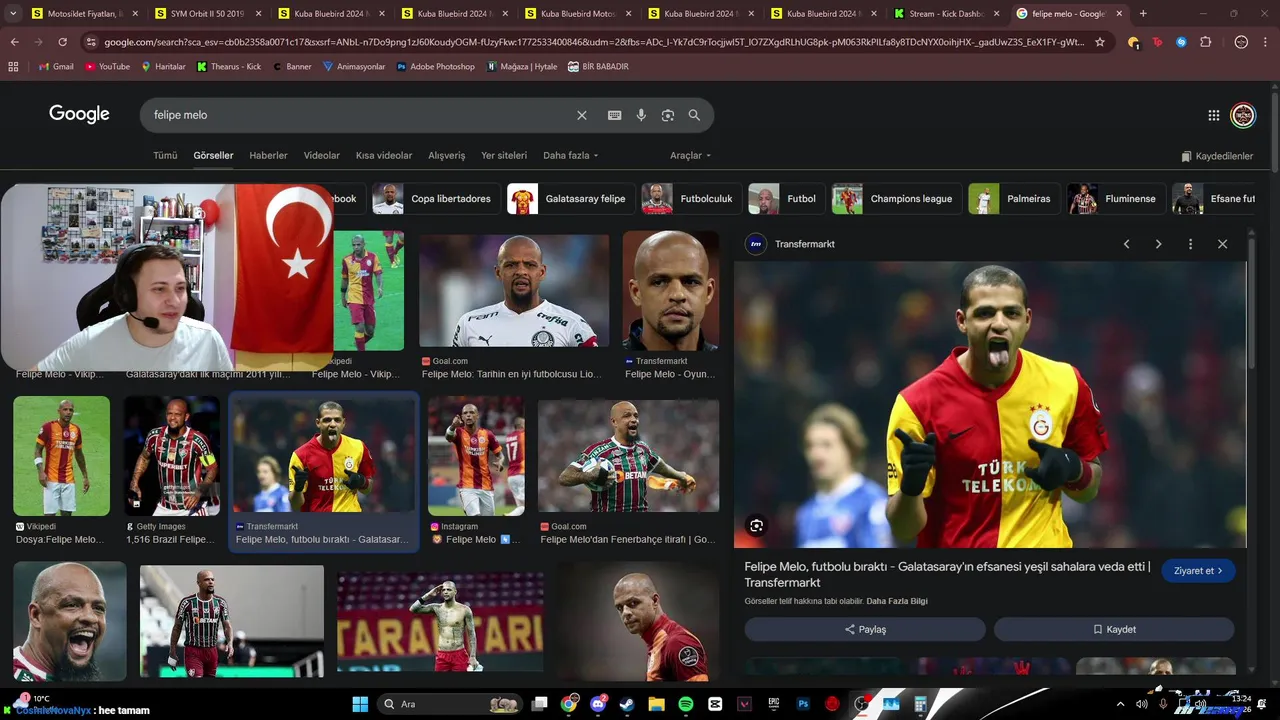Open Calculator from the taskbar

tap(920, 704)
